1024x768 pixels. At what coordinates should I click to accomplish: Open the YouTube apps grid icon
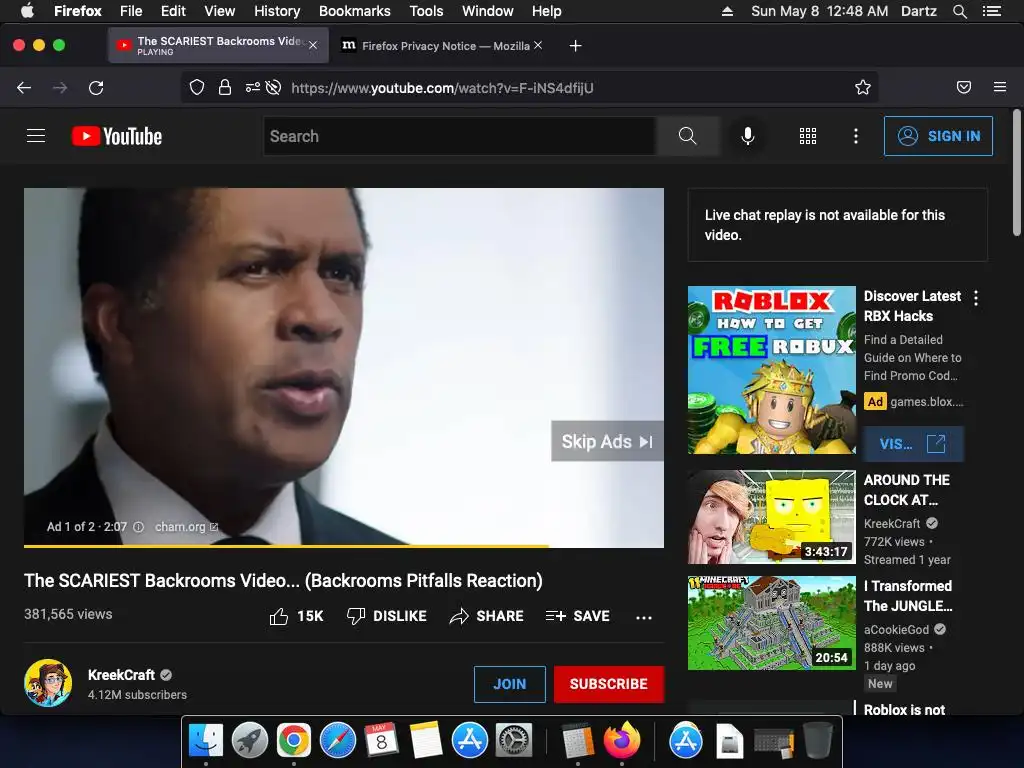[x=808, y=136]
